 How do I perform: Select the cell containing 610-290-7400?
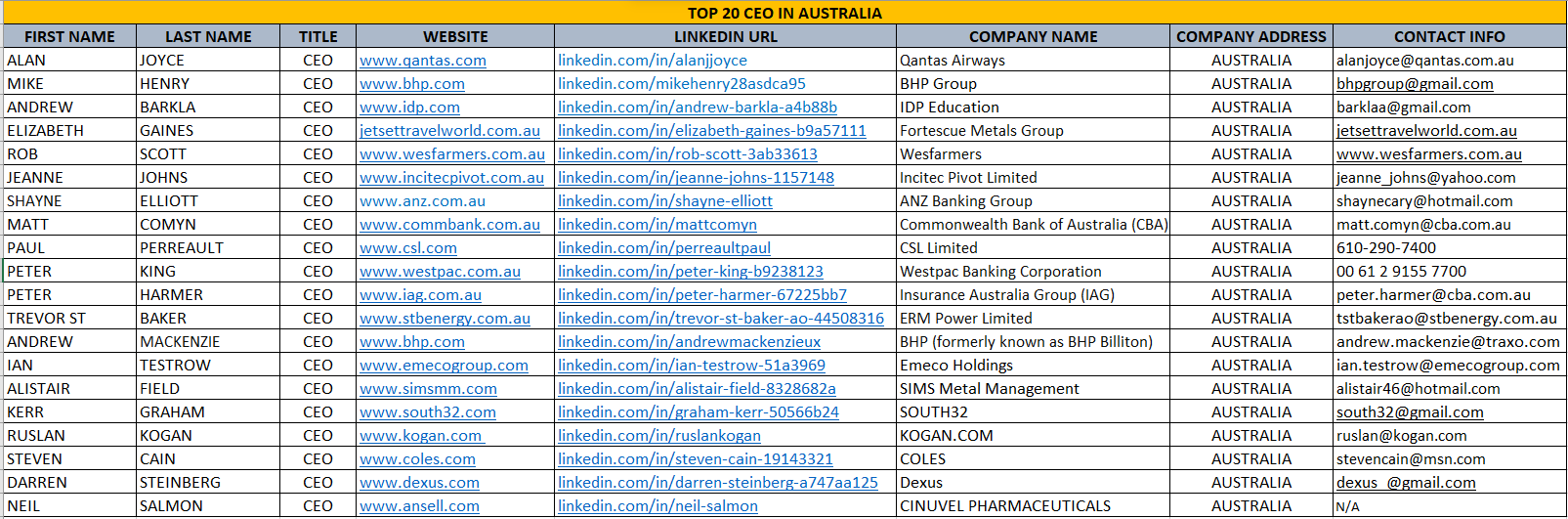[1450, 248]
